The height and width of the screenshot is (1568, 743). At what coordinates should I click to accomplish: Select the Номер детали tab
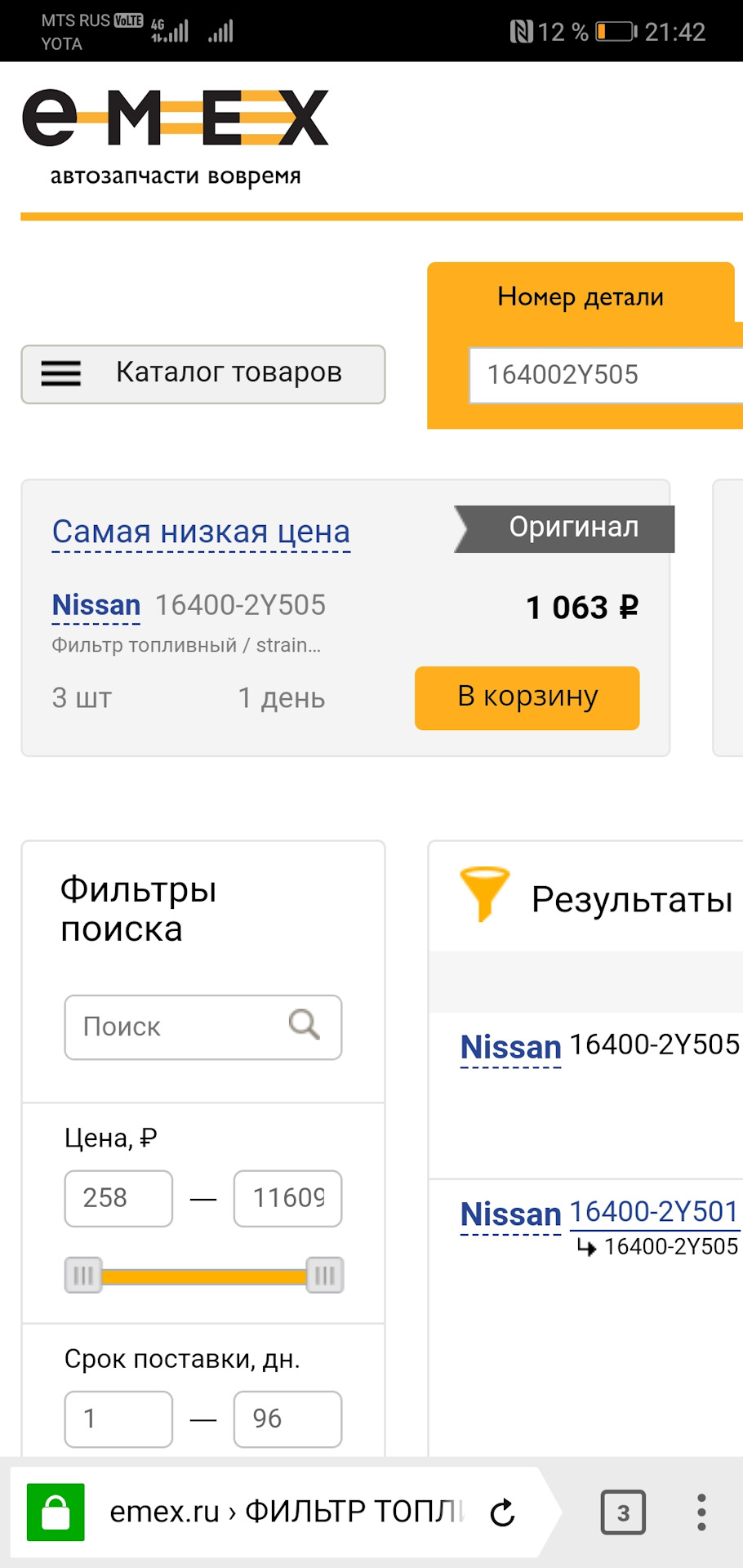click(x=581, y=296)
